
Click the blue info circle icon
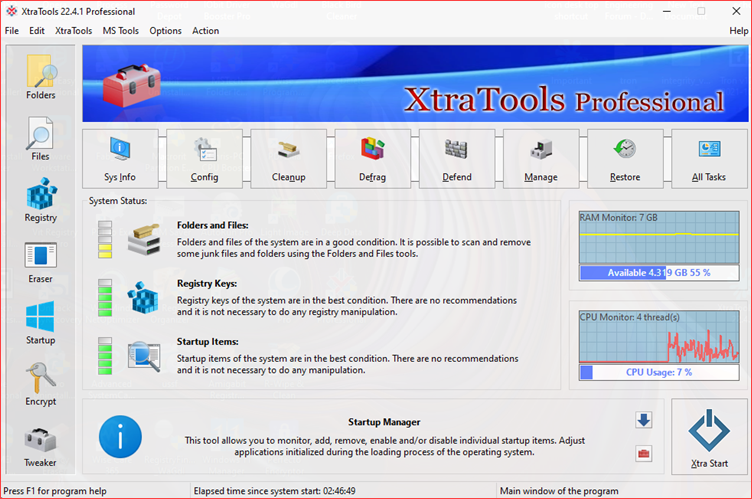[120, 437]
